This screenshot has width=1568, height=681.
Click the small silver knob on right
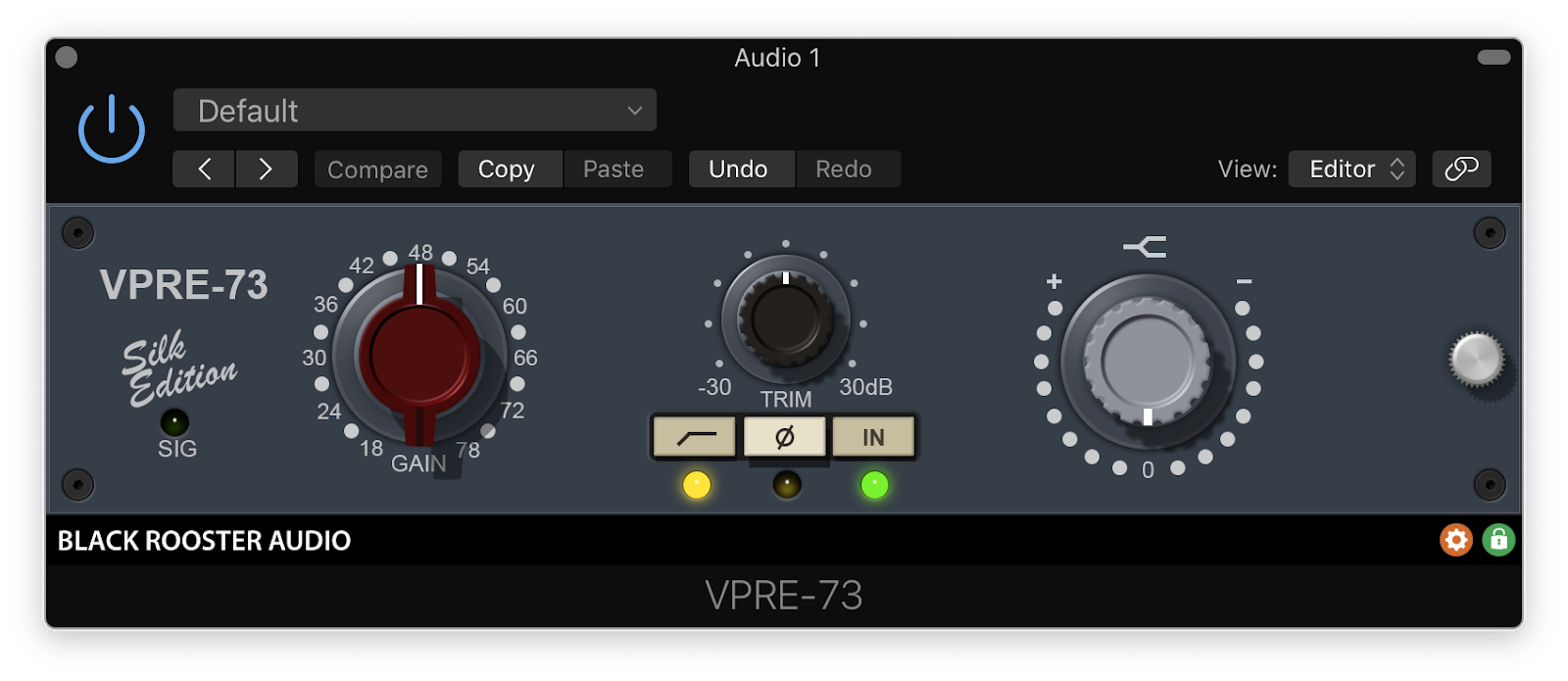tap(1477, 359)
